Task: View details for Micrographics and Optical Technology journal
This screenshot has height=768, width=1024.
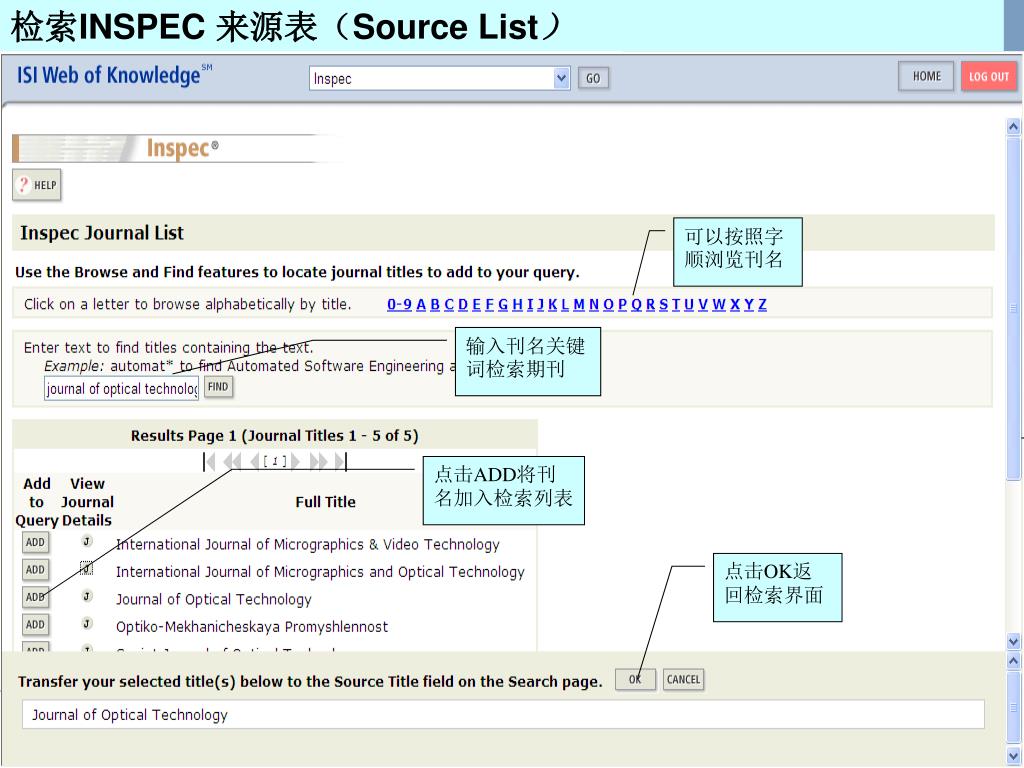Action: [87, 568]
